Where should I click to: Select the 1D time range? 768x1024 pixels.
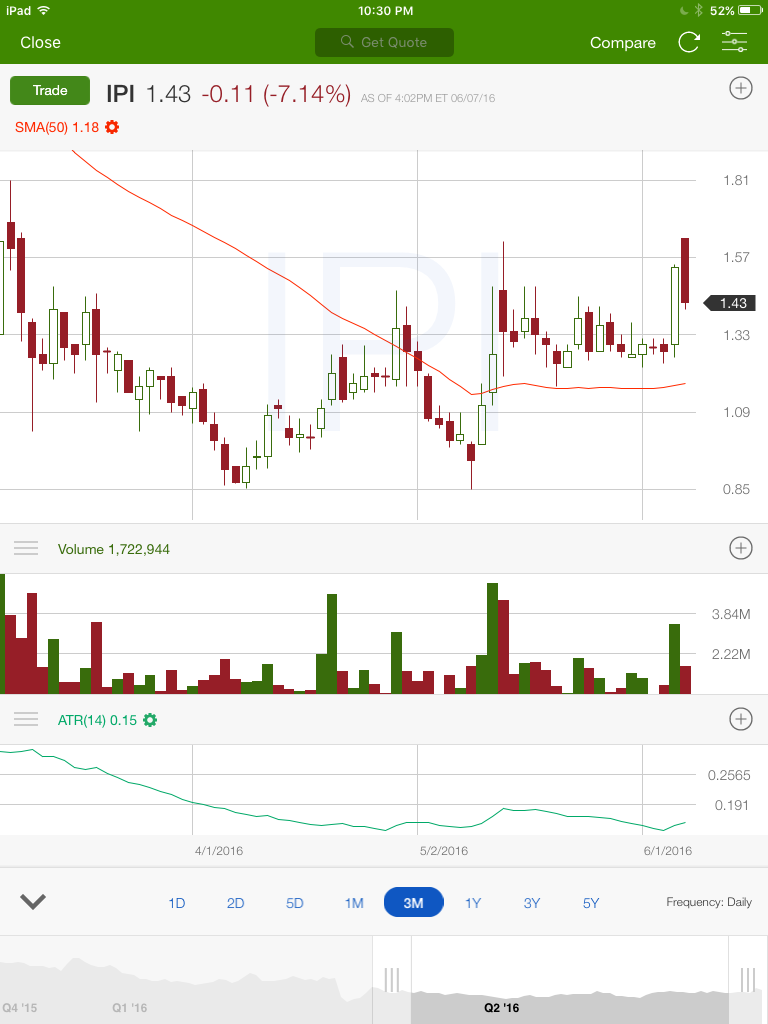(x=177, y=903)
